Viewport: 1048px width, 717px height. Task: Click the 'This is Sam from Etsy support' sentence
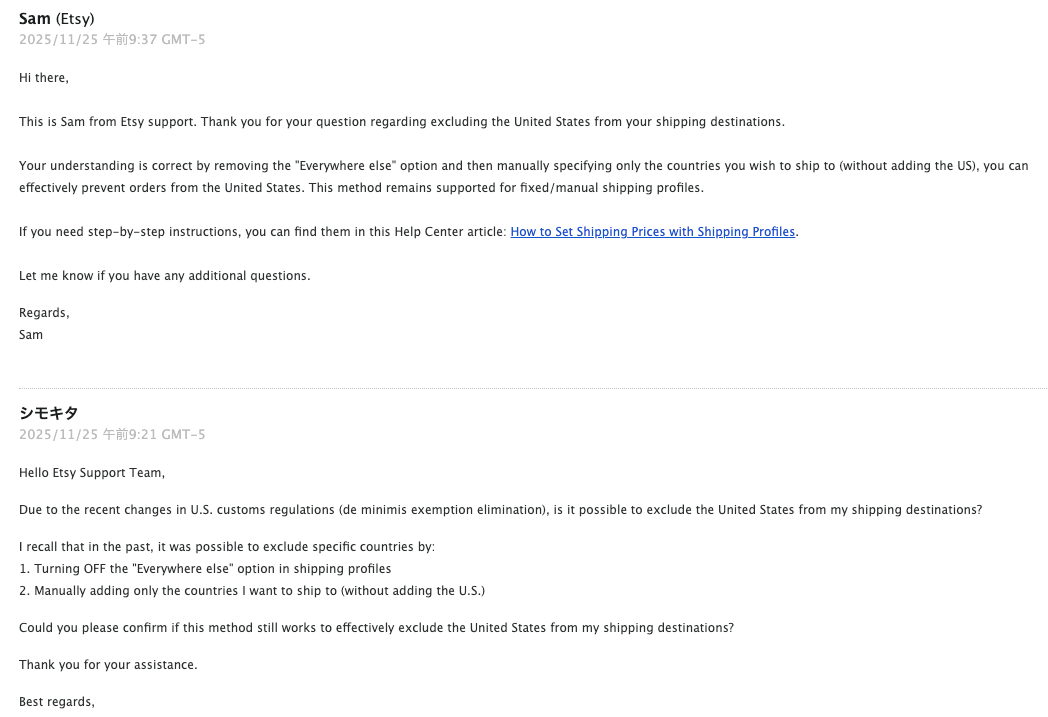(x=402, y=122)
